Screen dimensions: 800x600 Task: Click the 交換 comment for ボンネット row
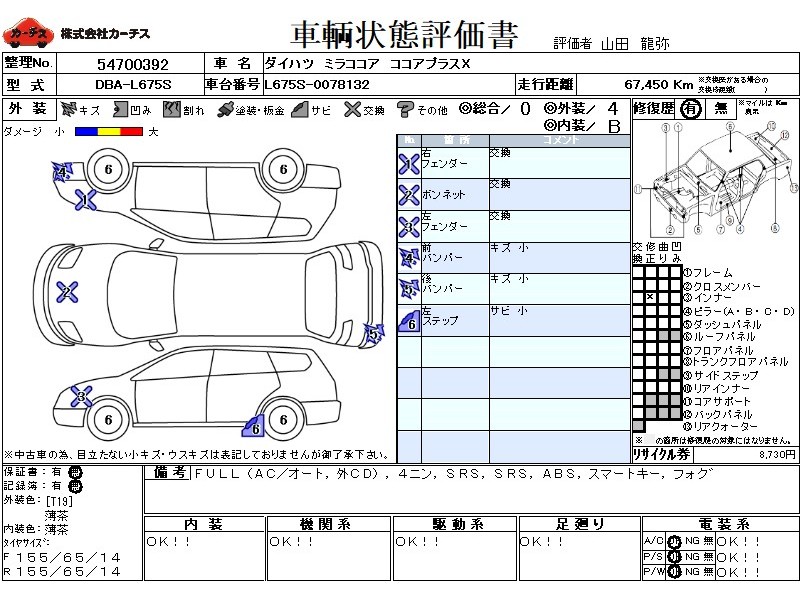pyautogui.click(x=500, y=184)
